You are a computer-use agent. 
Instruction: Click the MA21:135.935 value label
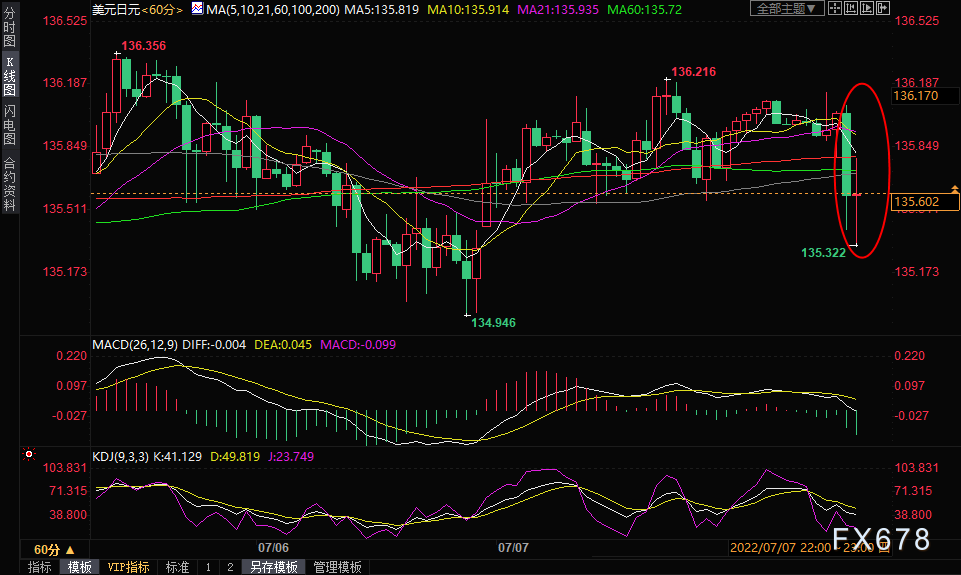click(558, 10)
